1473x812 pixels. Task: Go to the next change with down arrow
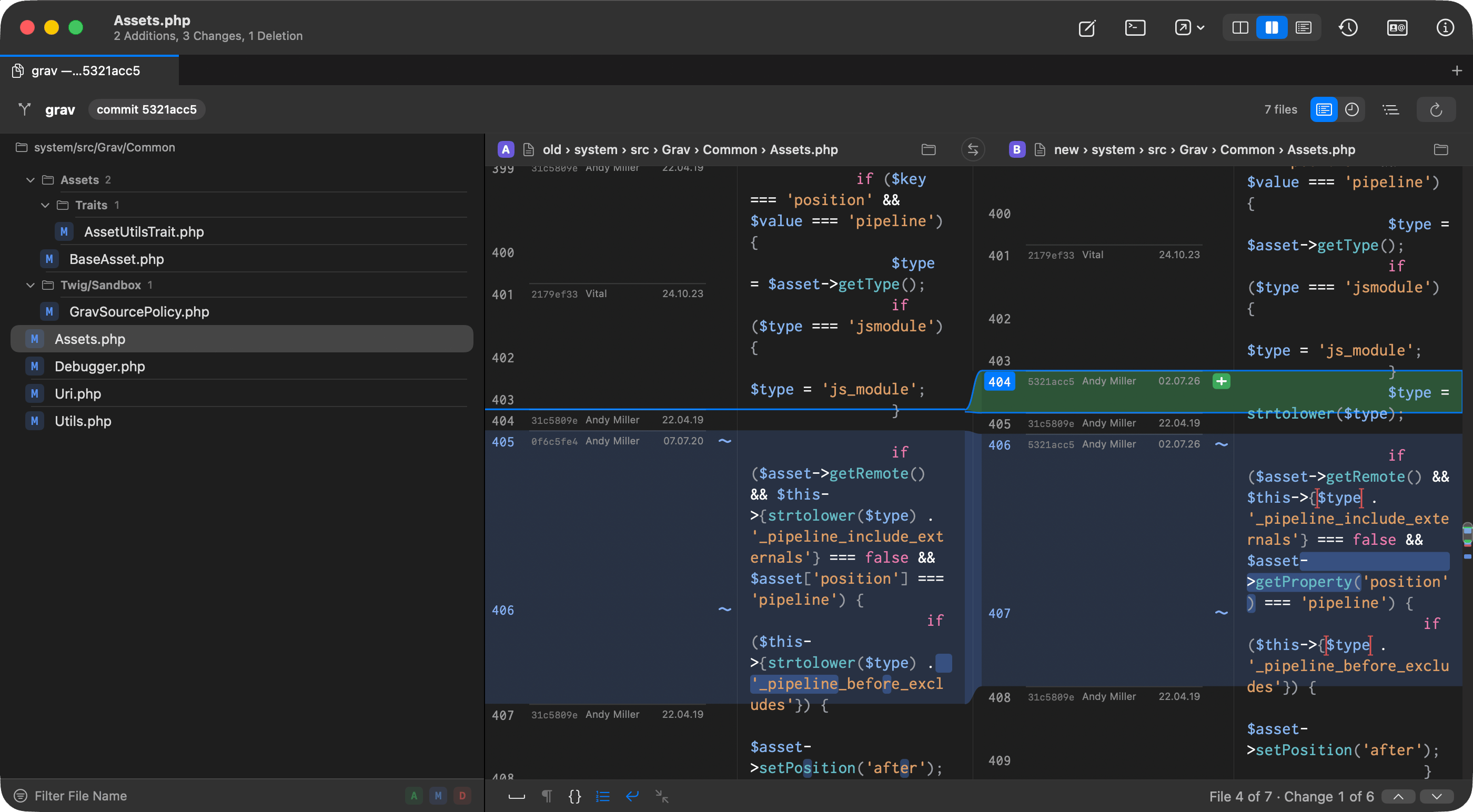tap(1436, 796)
